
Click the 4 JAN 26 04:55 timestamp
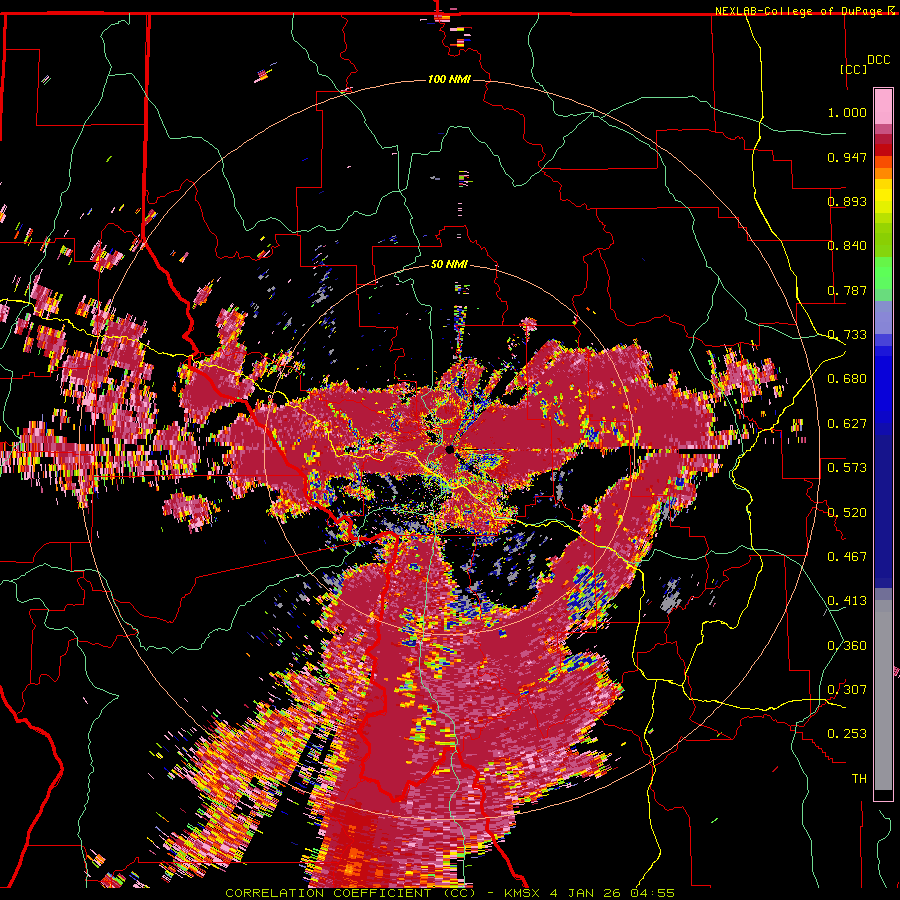pyautogui.click(x=612, y=893)
